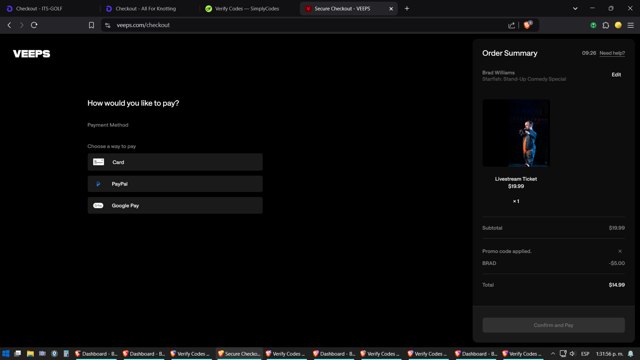Click the $14.99 total amount

616,285
